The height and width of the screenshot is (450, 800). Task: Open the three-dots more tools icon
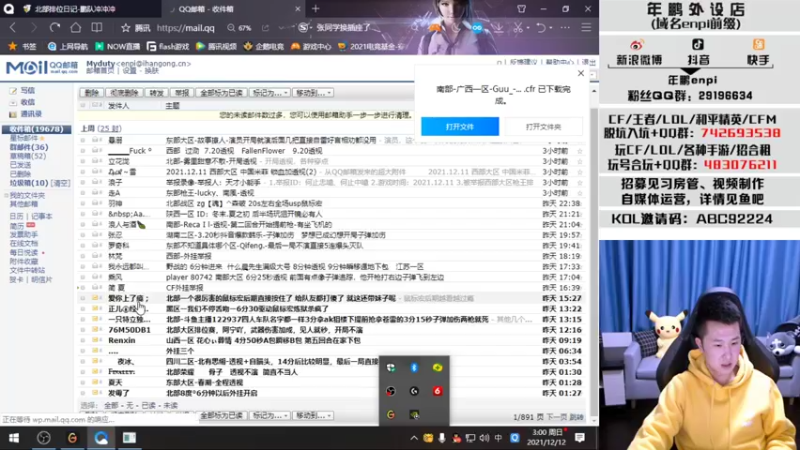coord(565,28)
